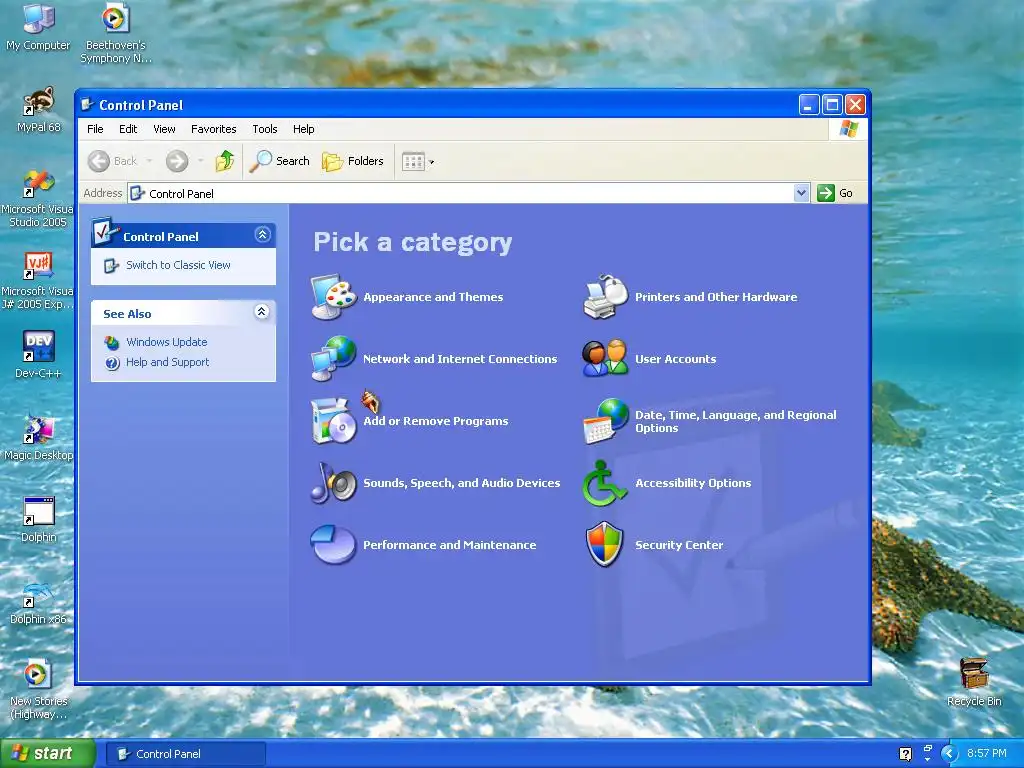The height and width of the screenshot is (768, 1024).
Task: Open Printers and Other Hardware icon
Action: click(605, 297)
